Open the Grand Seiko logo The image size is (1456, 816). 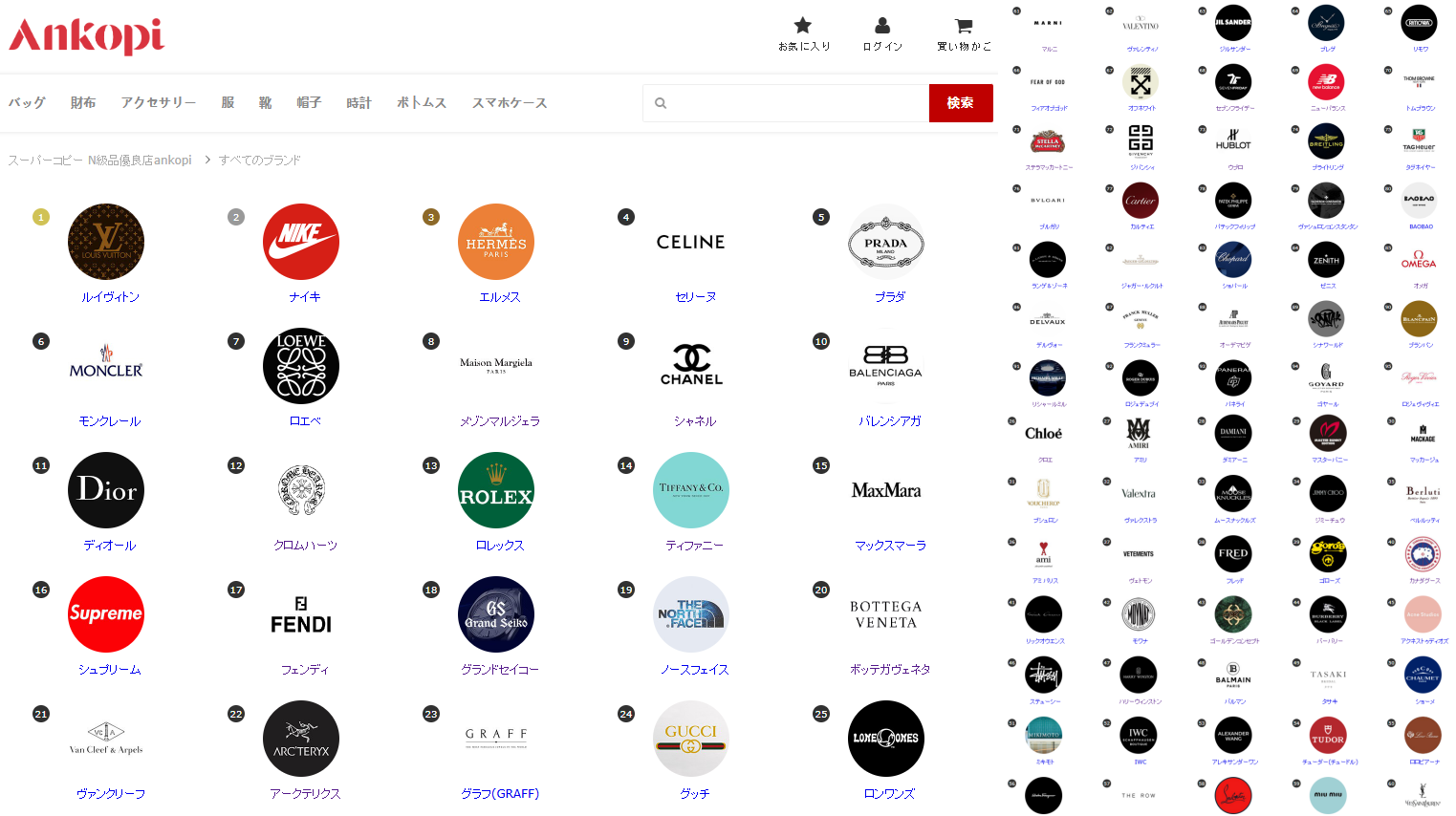click(x=496, y=614)
